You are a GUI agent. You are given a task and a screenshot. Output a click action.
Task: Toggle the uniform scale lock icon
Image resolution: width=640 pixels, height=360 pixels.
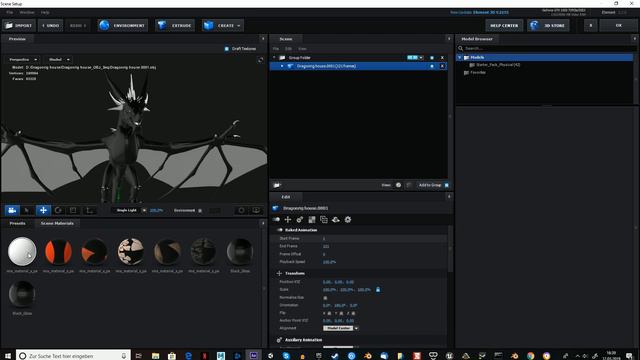pos(378,289)
